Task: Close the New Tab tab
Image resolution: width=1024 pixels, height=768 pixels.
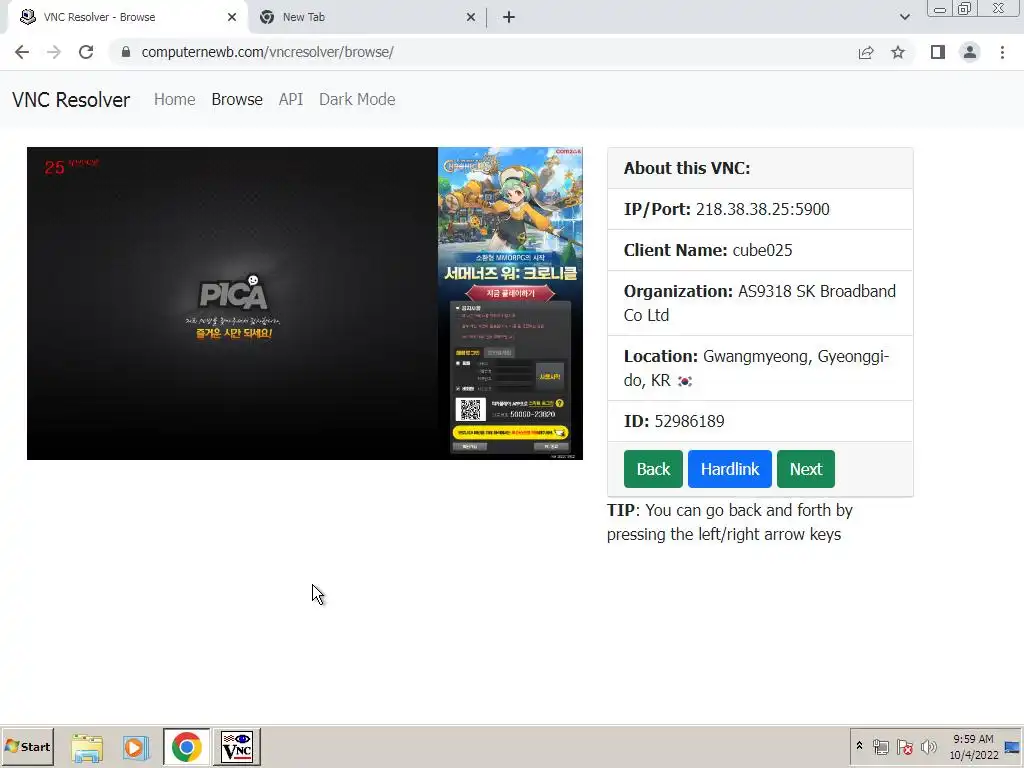Action: coord(471,17)
